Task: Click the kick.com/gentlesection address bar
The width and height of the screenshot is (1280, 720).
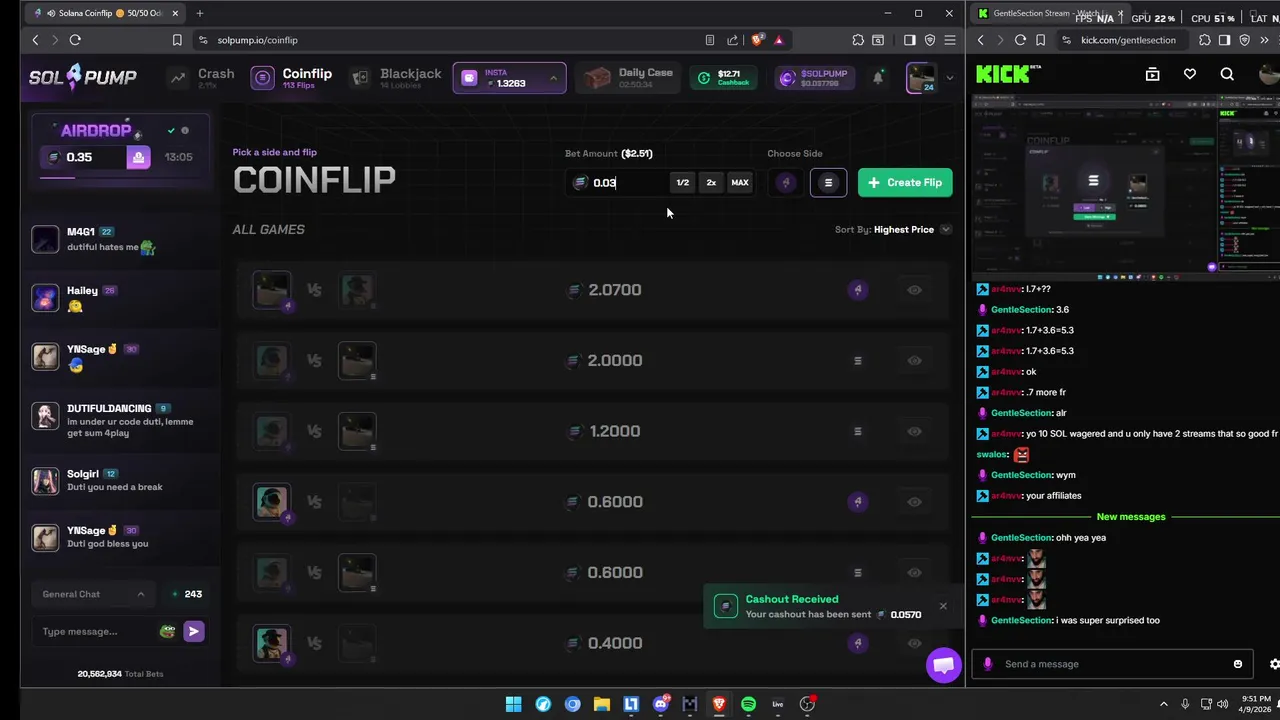Action: pyautogui.click(x=1125, y=40)
